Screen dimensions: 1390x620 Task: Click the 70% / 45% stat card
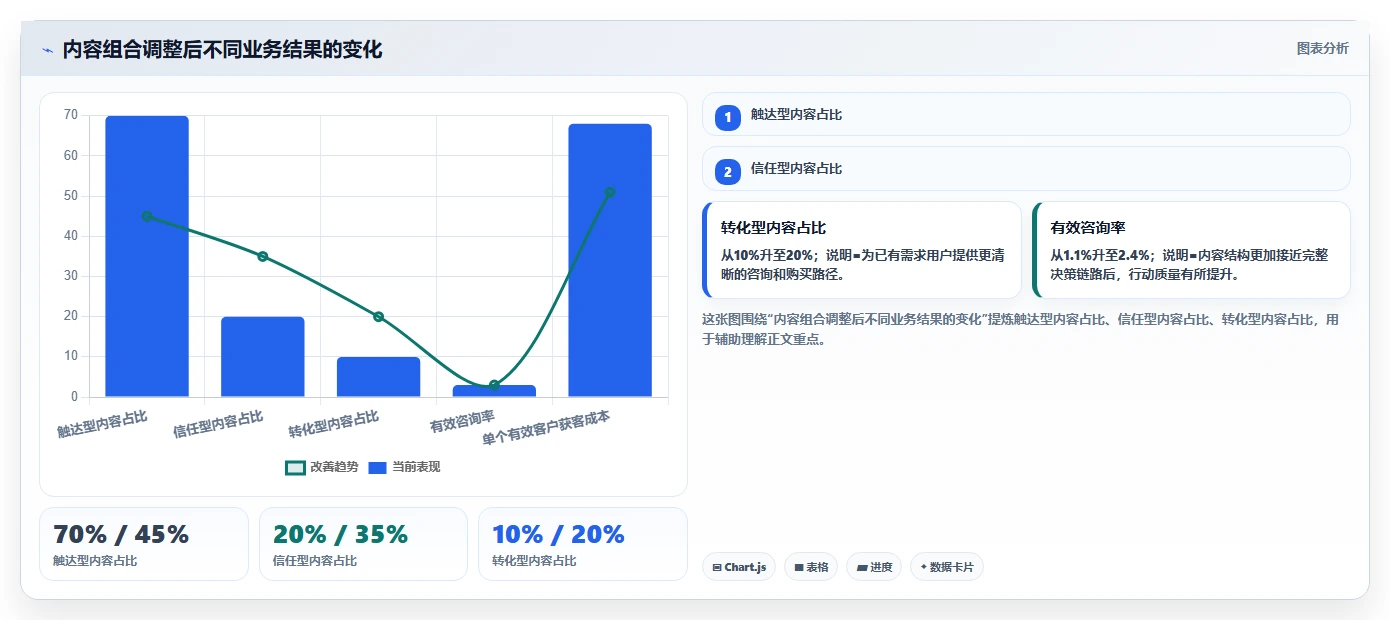(143, 544)
